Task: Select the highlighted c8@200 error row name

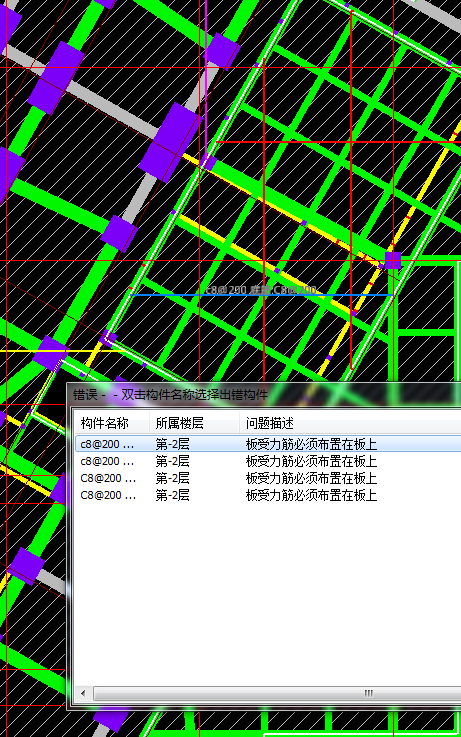Action: tap(107, 444)
